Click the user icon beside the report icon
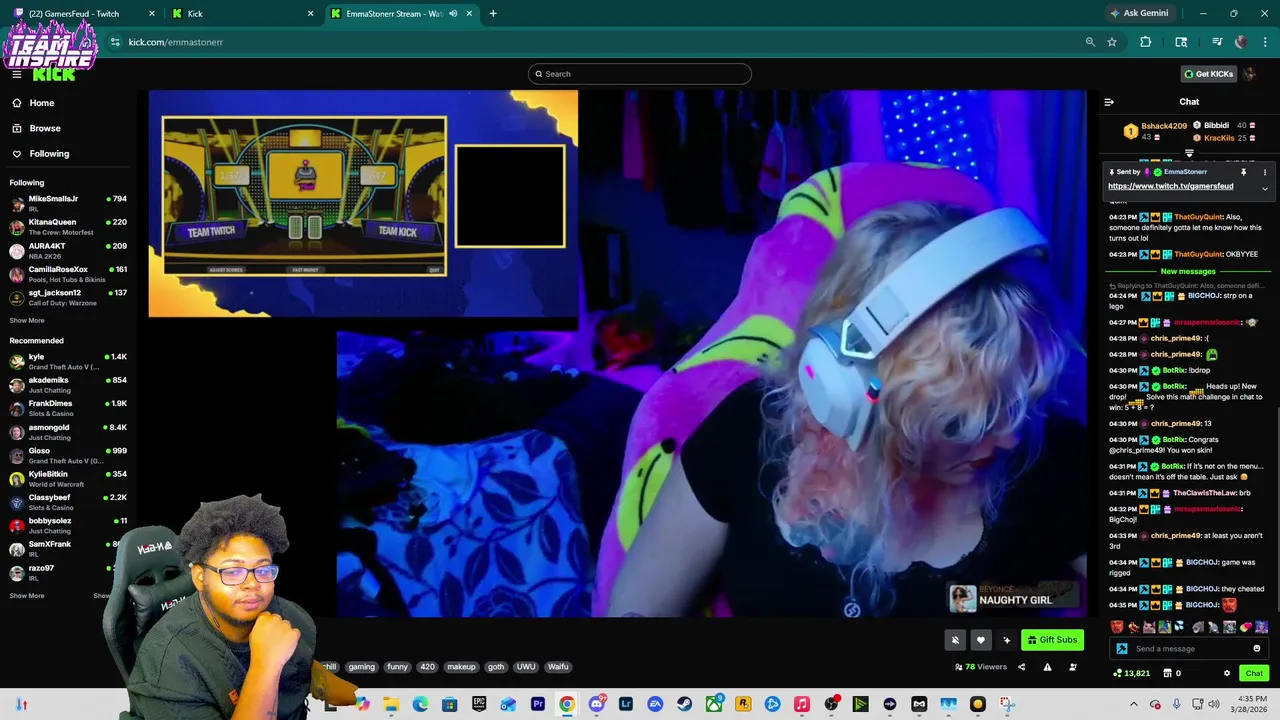This screenshot has width=1280, height=720. [1073, 667]
